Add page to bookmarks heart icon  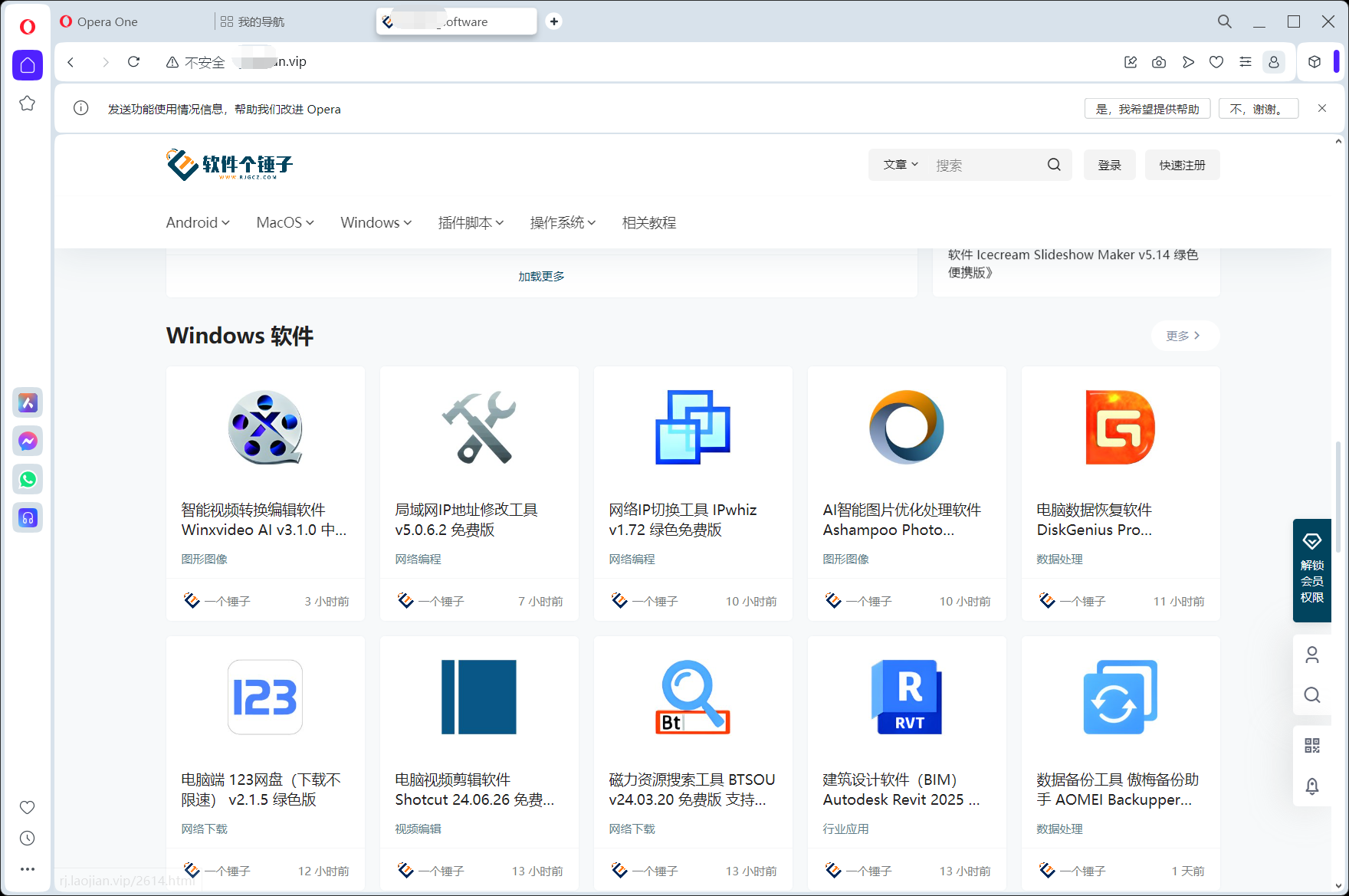[x=1216, y=62]
